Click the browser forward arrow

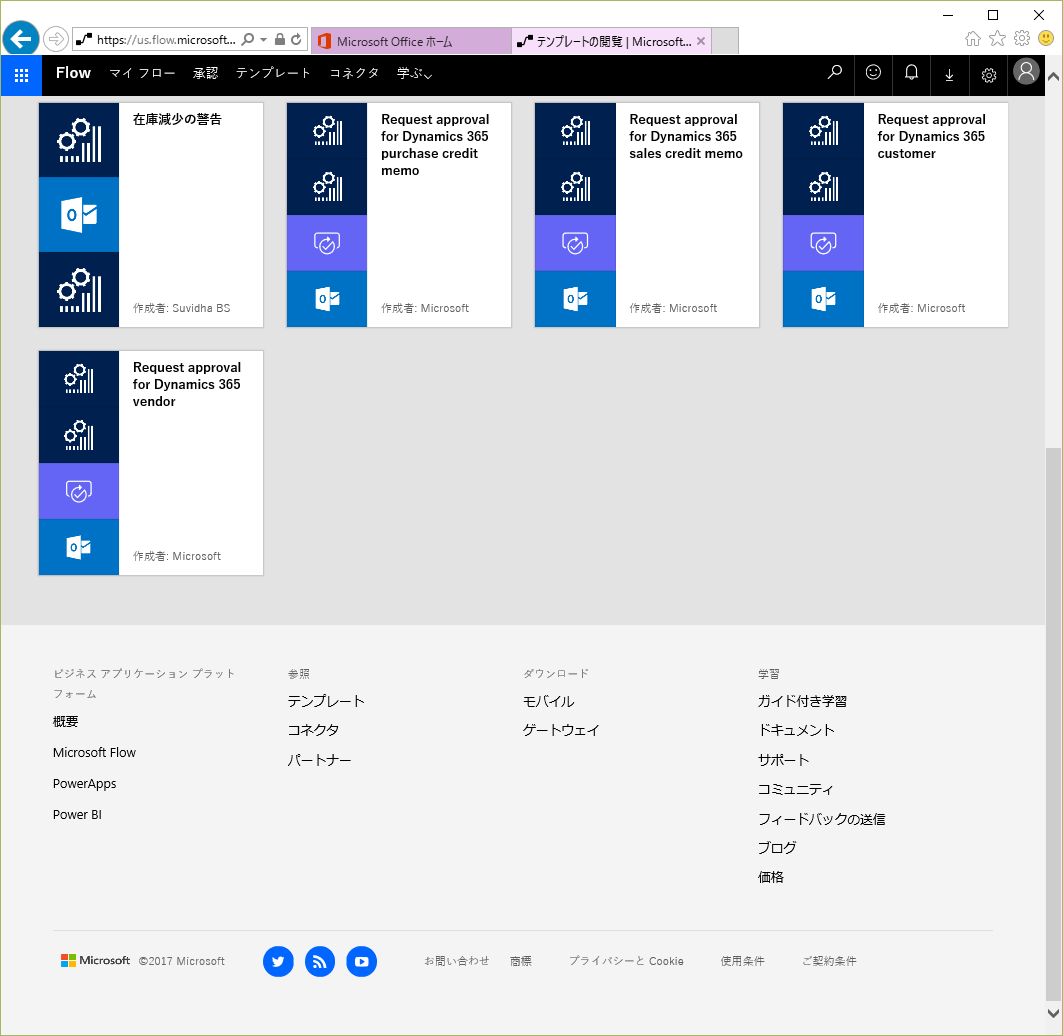click(x=56, y=39)
